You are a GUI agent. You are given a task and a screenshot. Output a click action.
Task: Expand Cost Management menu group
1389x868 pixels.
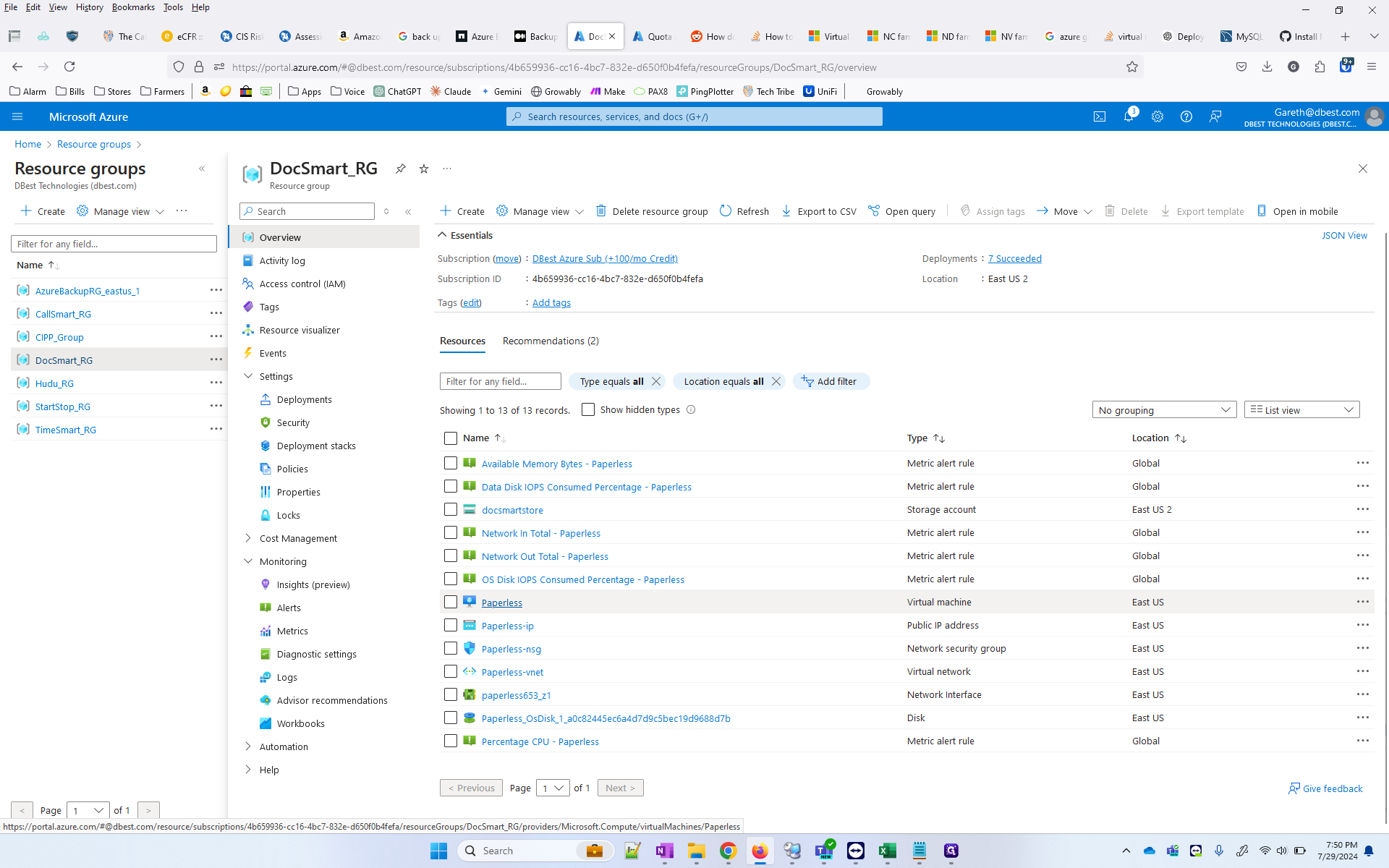tap(248, 538)
